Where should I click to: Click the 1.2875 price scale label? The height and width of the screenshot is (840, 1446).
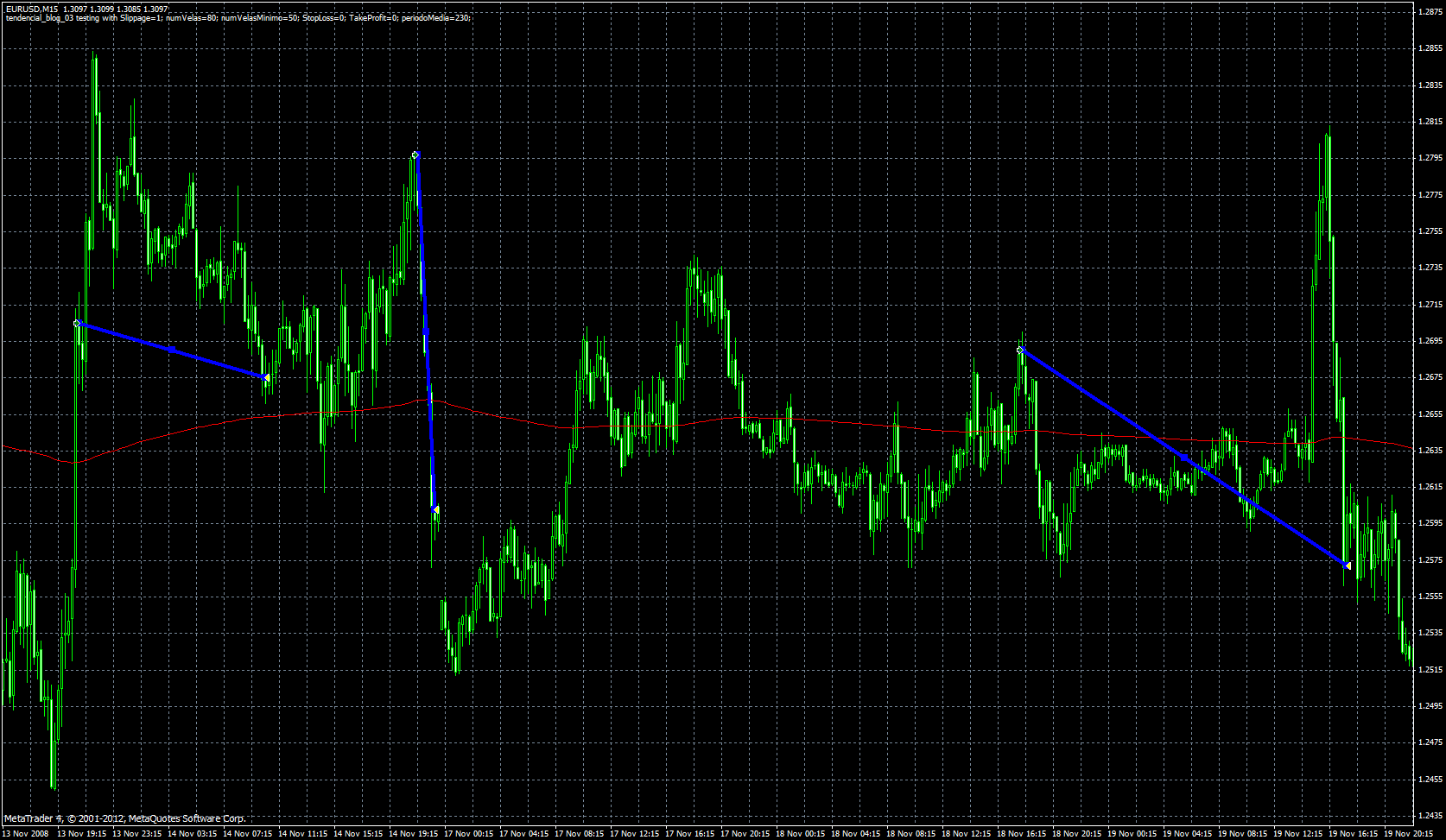pos(1431,11)
